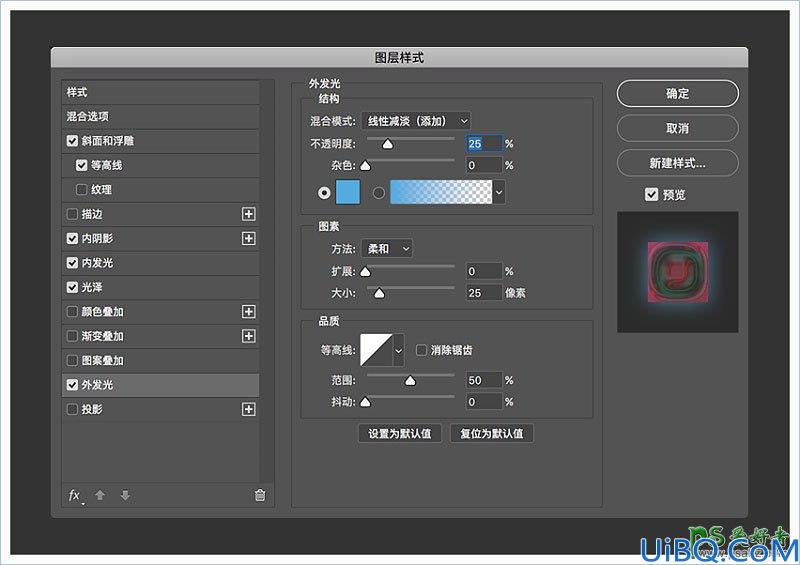
Task: Select the gradient radio button
Action: click(x=379, y=193)
